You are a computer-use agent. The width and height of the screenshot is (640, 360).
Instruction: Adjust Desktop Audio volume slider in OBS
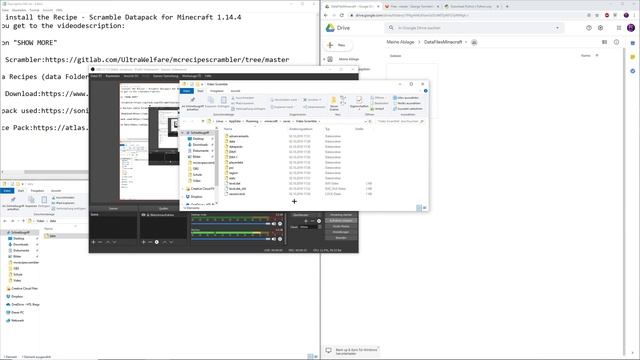click(x=231, y=224)
